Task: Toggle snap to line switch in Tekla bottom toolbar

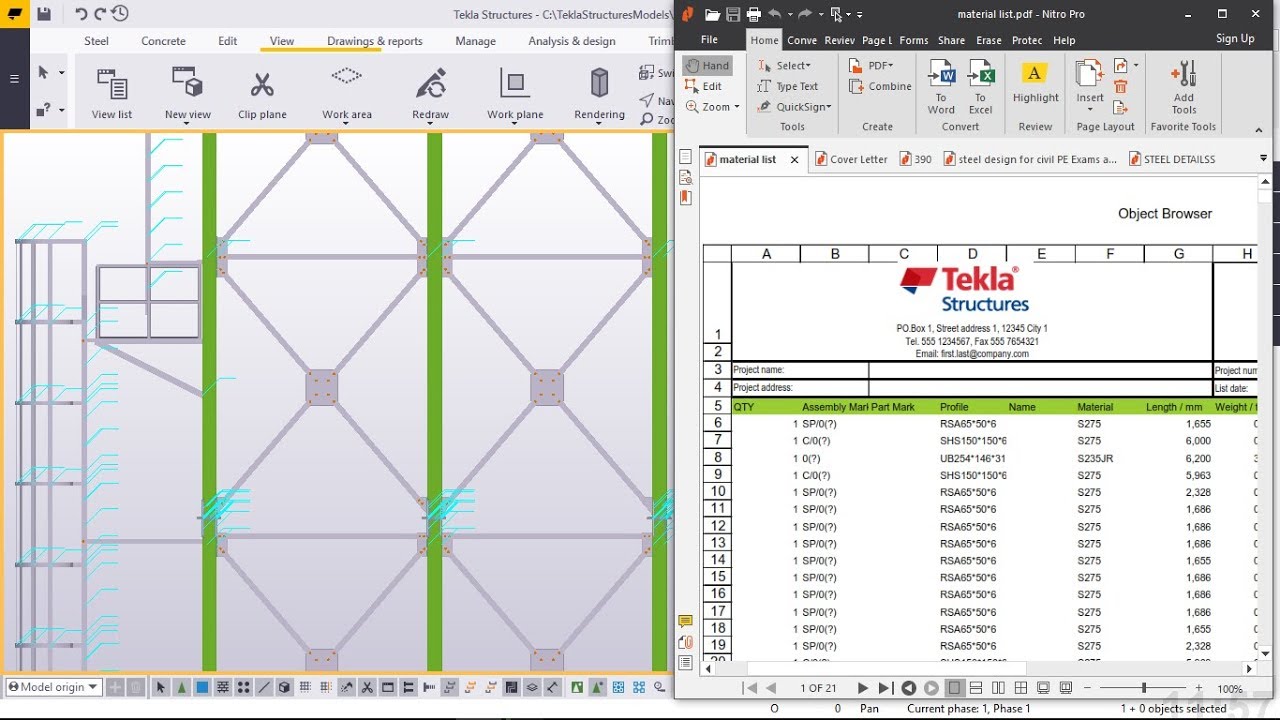Action: coord(264,687)
